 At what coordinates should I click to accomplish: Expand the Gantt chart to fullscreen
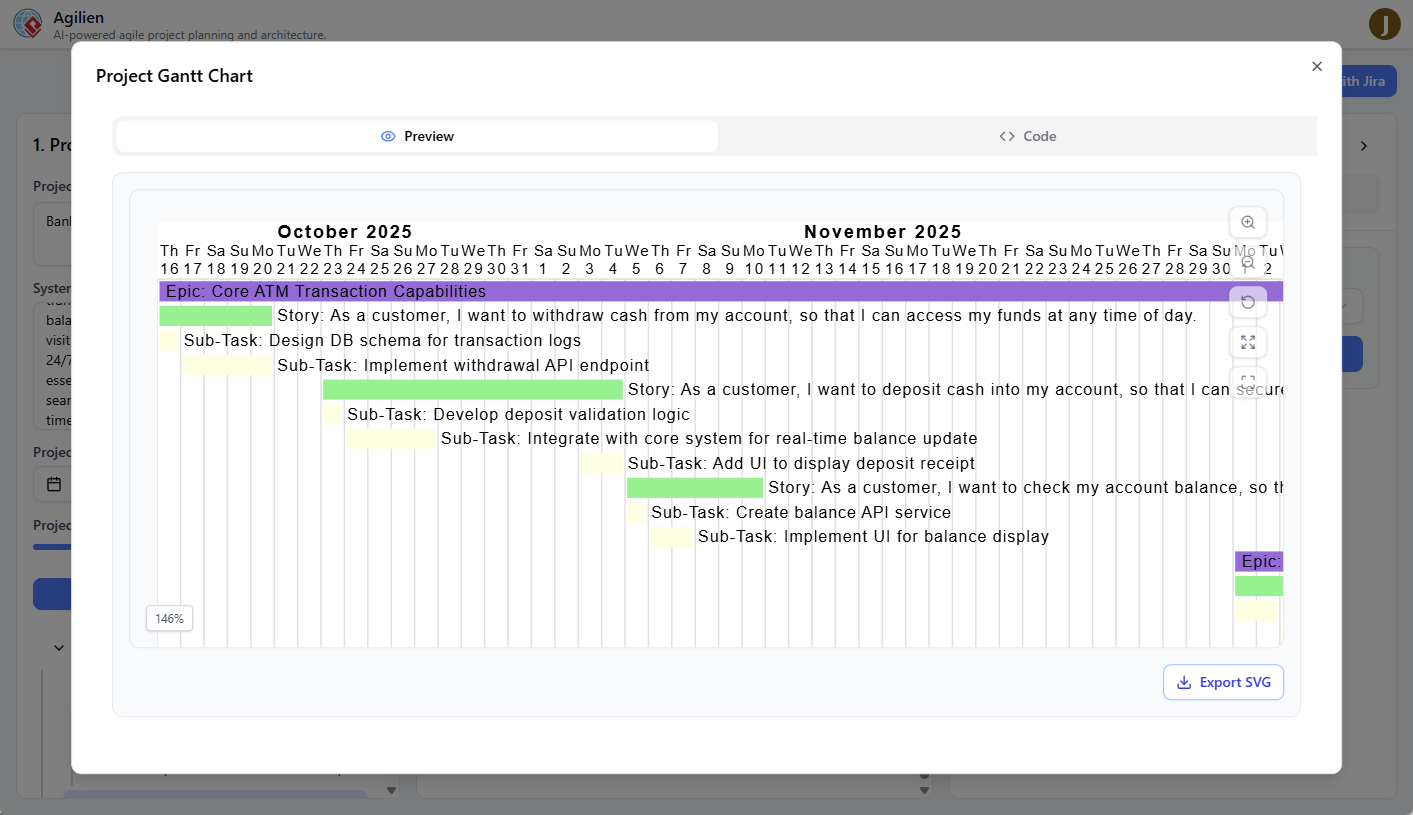(1247, 342)
